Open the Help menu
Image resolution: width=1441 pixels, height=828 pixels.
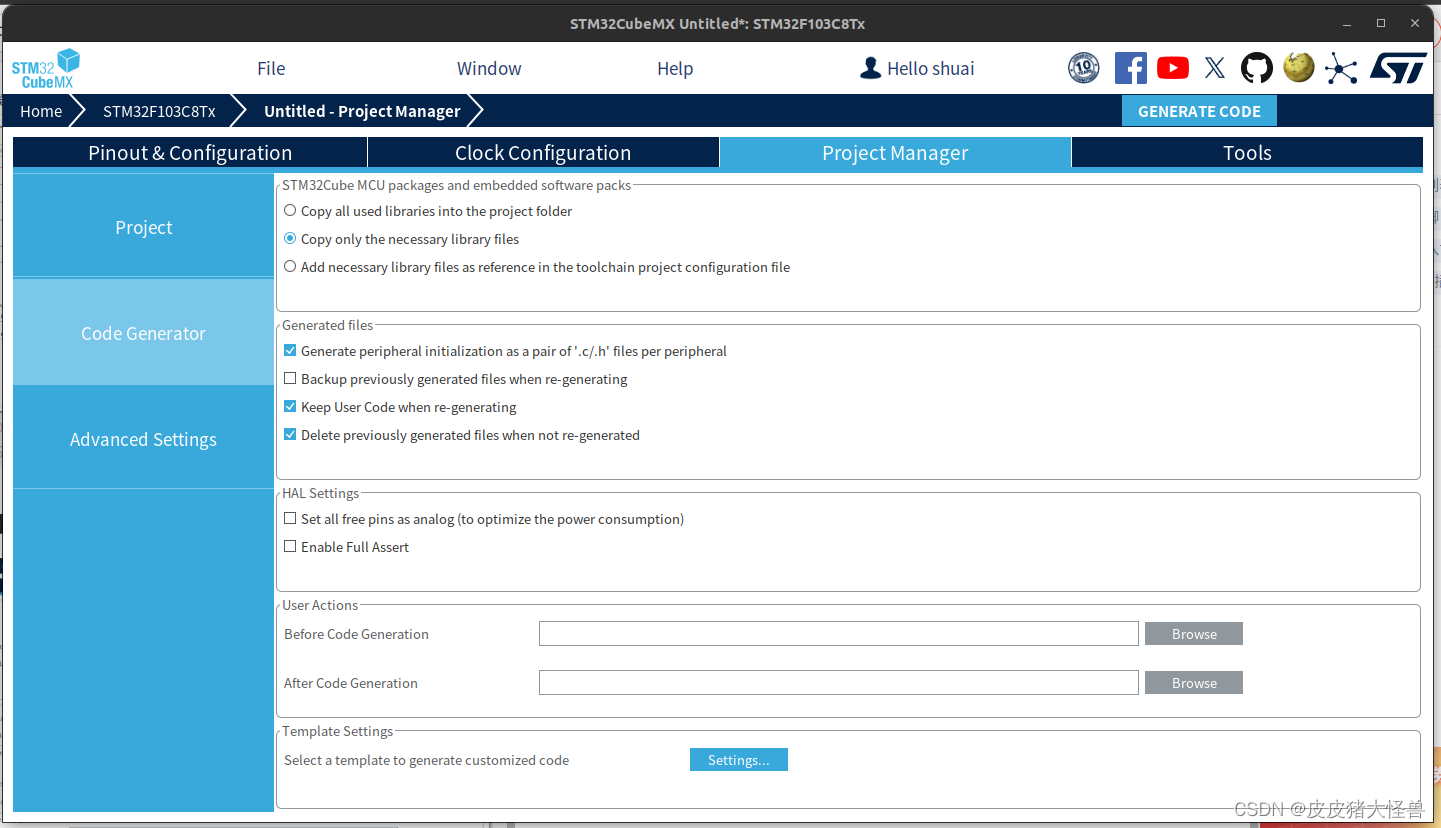click(x=675, y=68)
